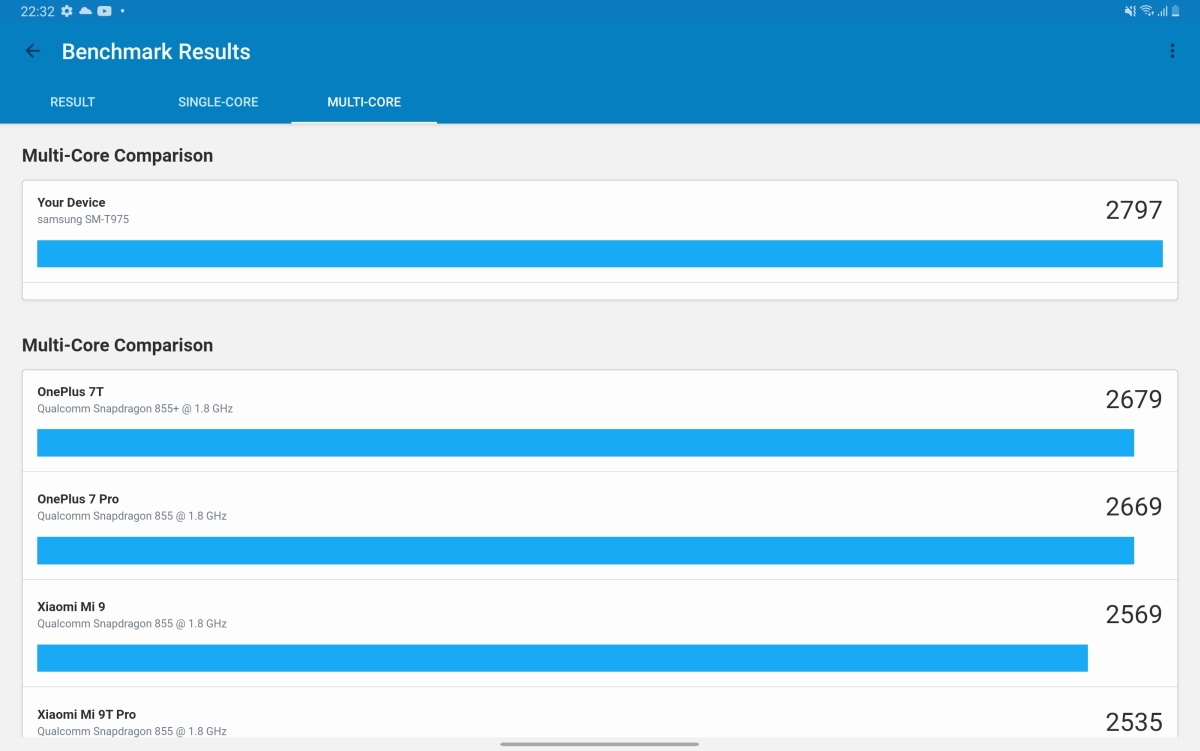Select the MULTI-CORE tab
The width and height of the screenshot is (1200, 751).
pyautogui.click(x=364, y=102)
